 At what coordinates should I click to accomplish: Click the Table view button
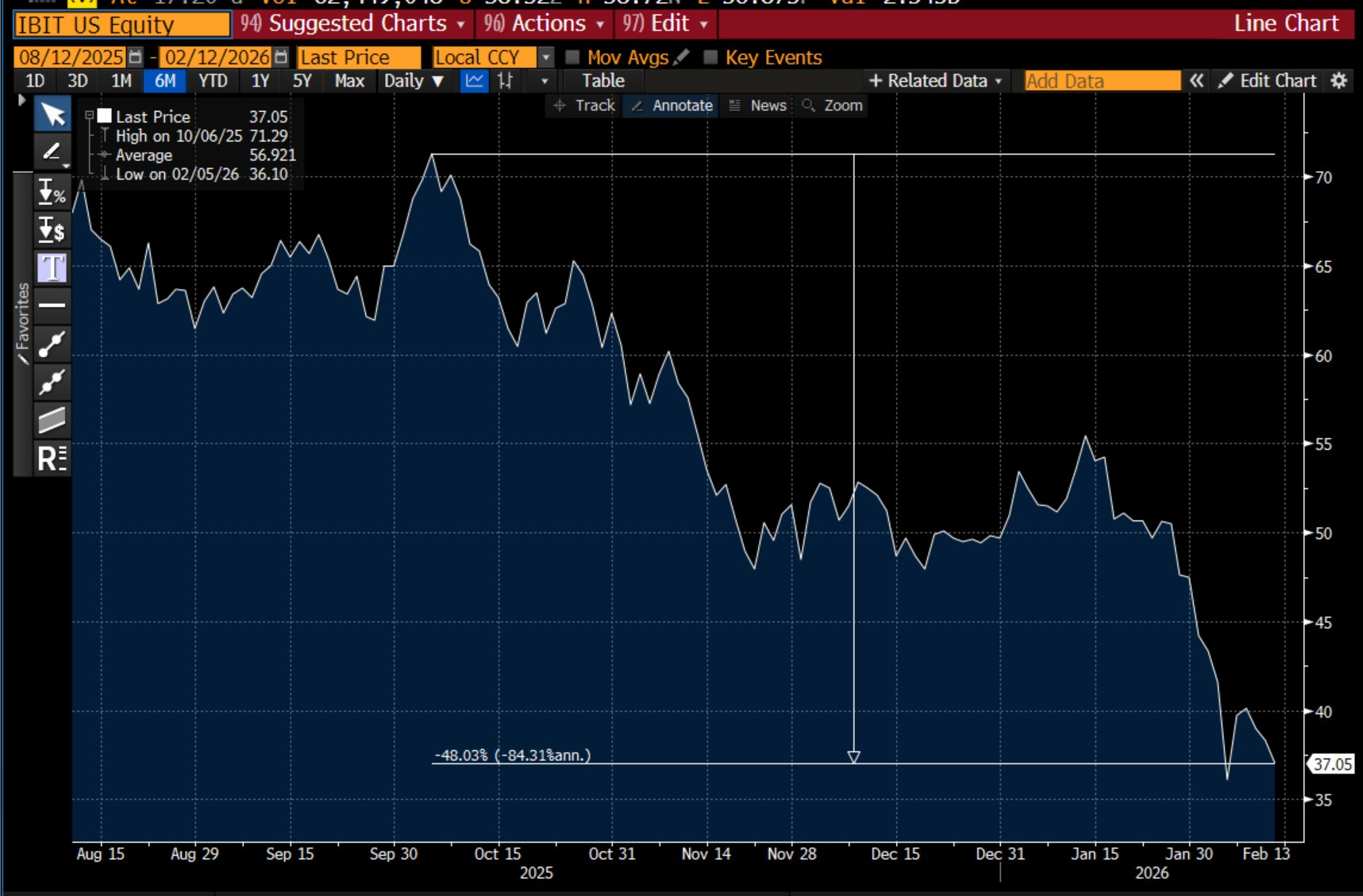[603, 81]
